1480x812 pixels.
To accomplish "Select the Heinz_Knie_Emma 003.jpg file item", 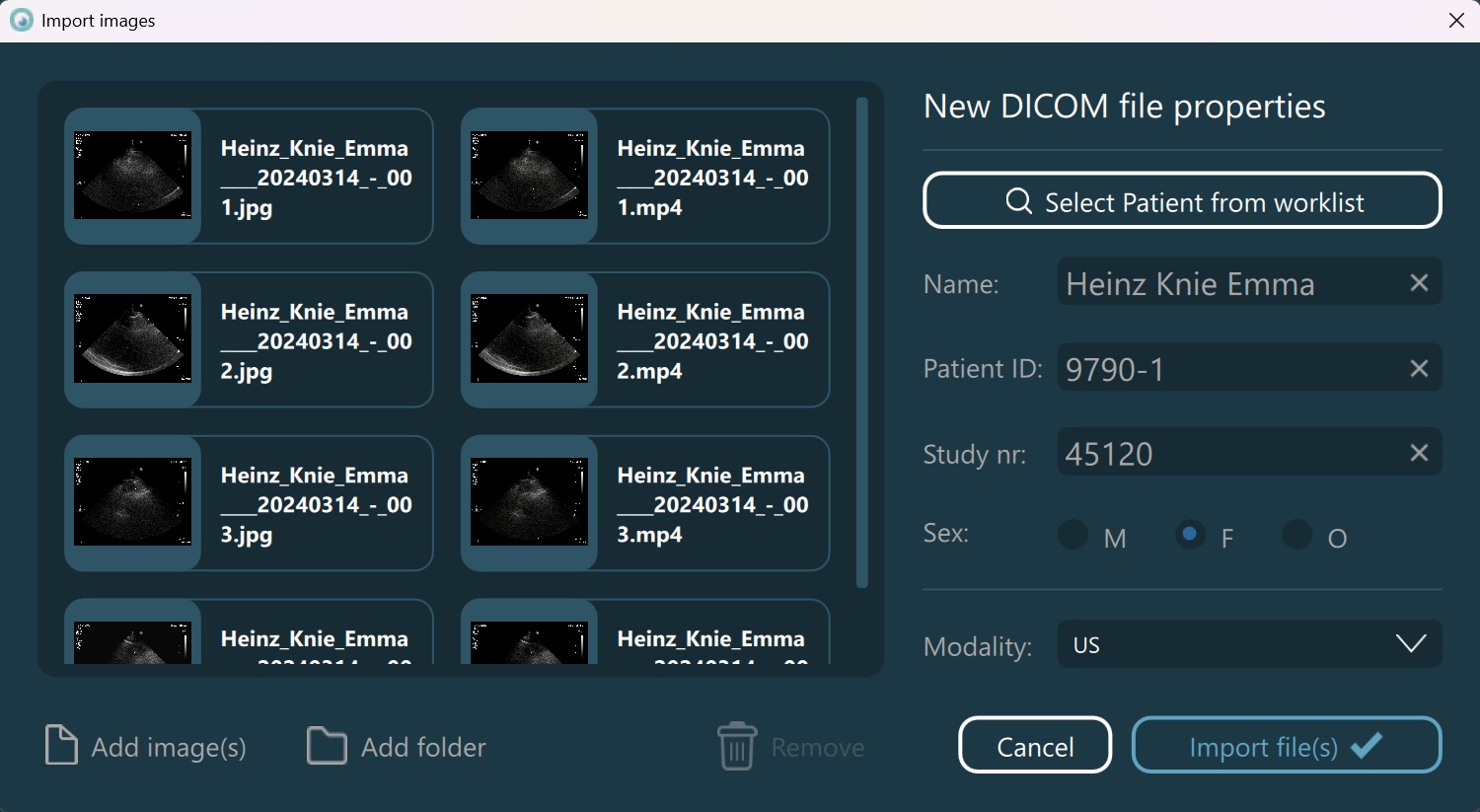I will click(x=249, y=503).
